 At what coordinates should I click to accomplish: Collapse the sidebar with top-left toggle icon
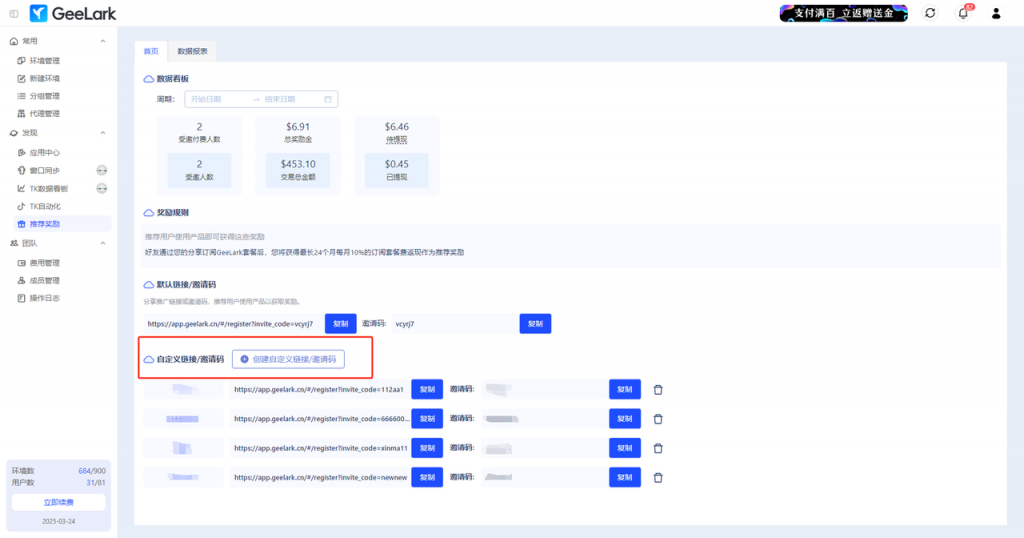(13, 13)
